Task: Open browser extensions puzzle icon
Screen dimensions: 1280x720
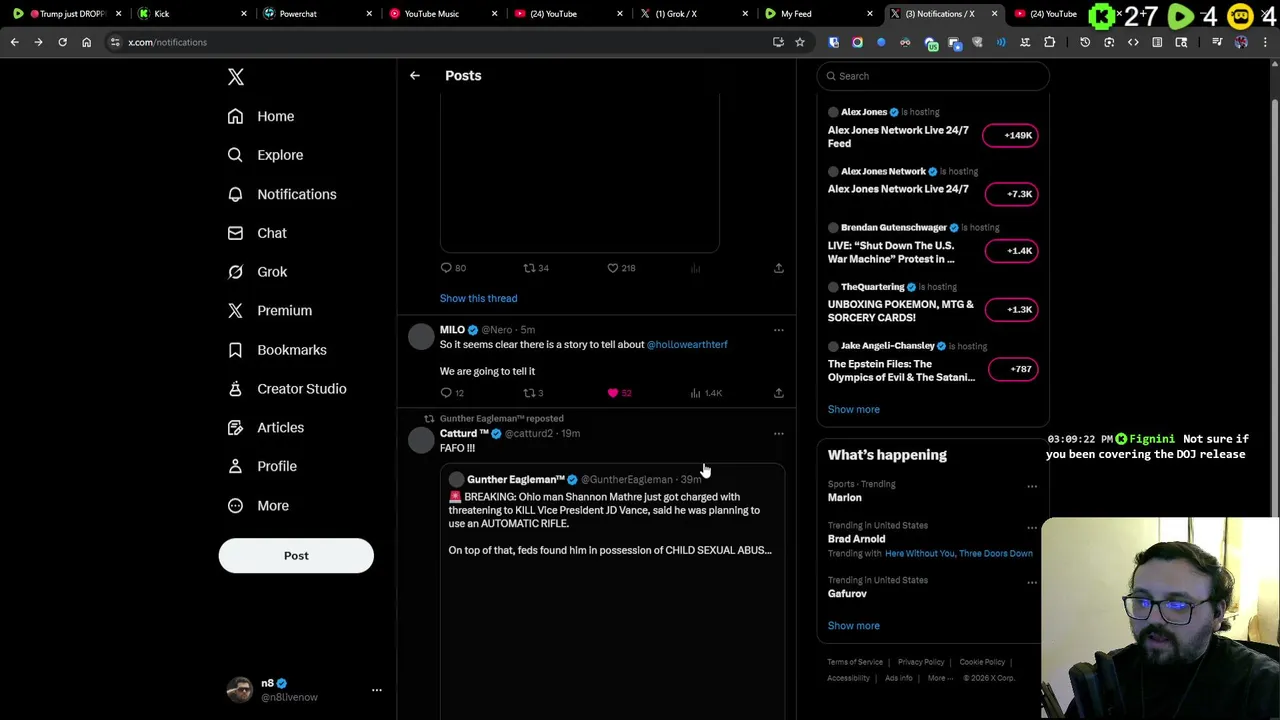Action: pos(1049,42)
